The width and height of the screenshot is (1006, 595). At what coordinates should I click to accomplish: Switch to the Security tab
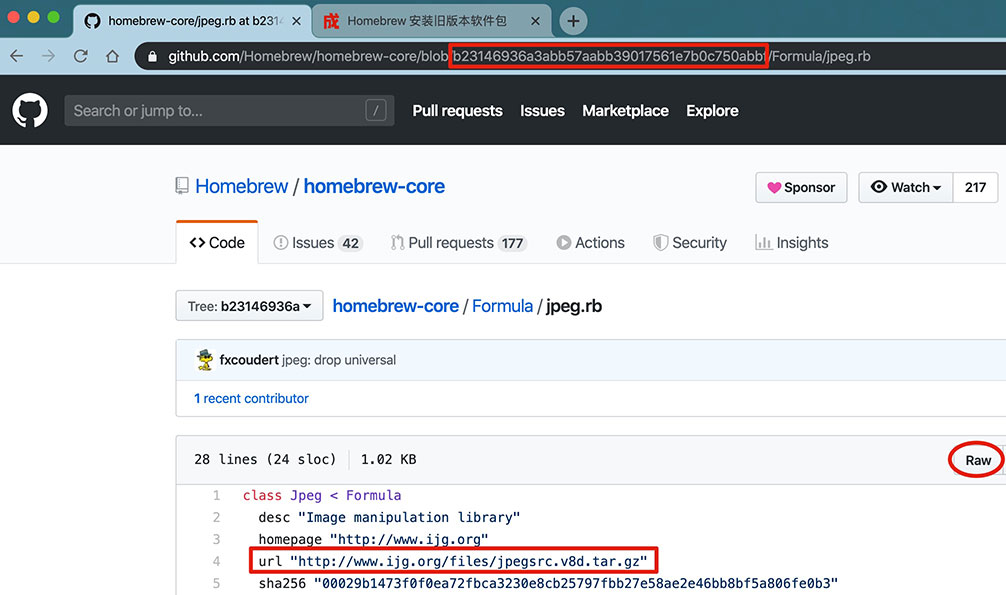(x=690, y=243)
